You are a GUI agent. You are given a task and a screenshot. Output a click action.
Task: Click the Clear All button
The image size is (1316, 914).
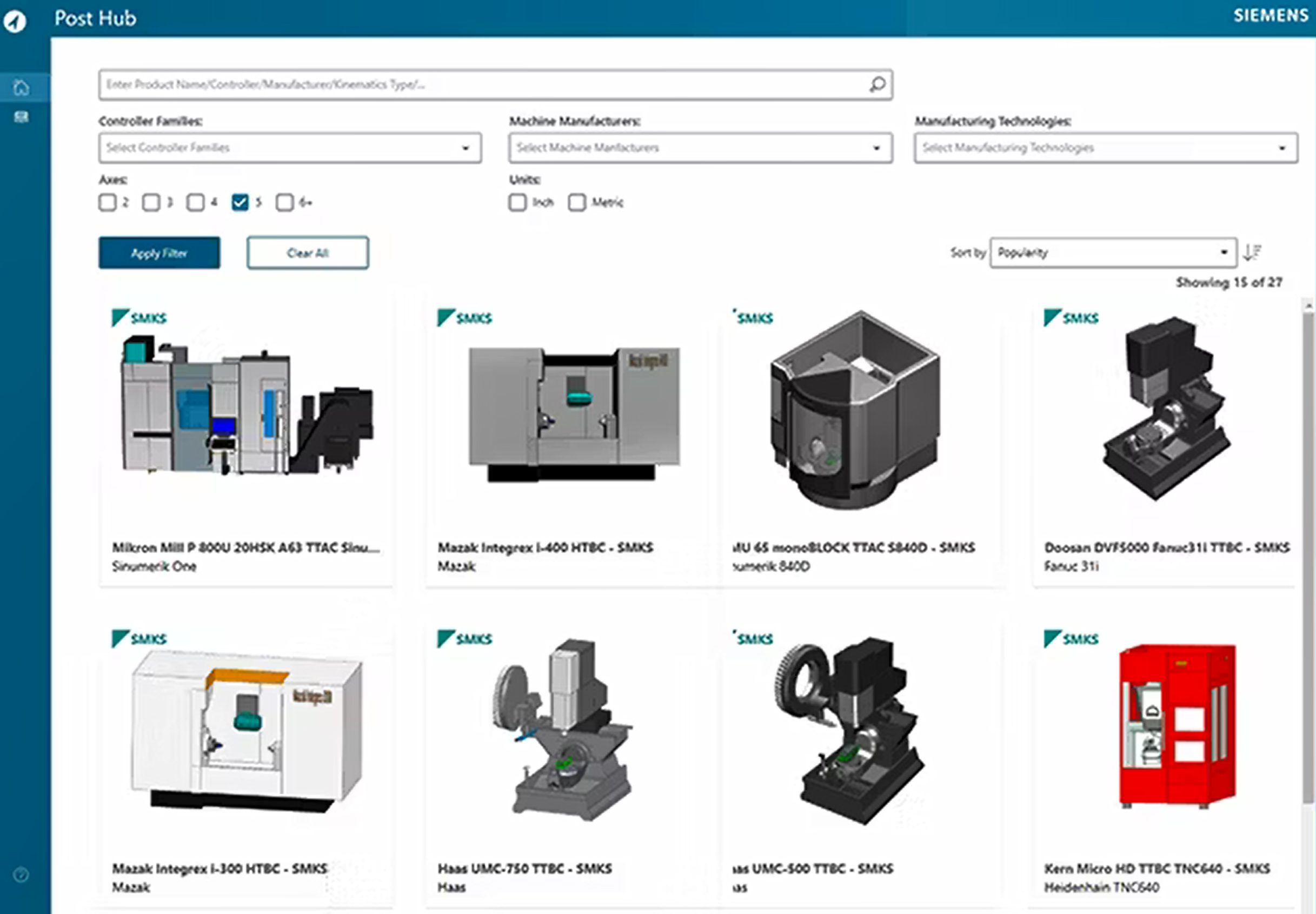(x=308, y=252)
